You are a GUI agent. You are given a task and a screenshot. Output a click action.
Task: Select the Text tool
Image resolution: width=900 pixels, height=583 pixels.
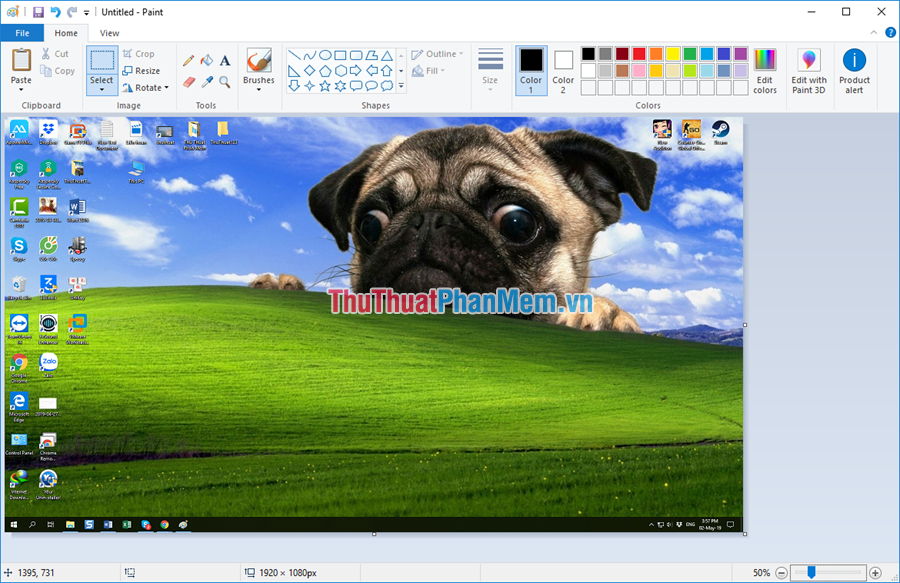pos(225,59)
